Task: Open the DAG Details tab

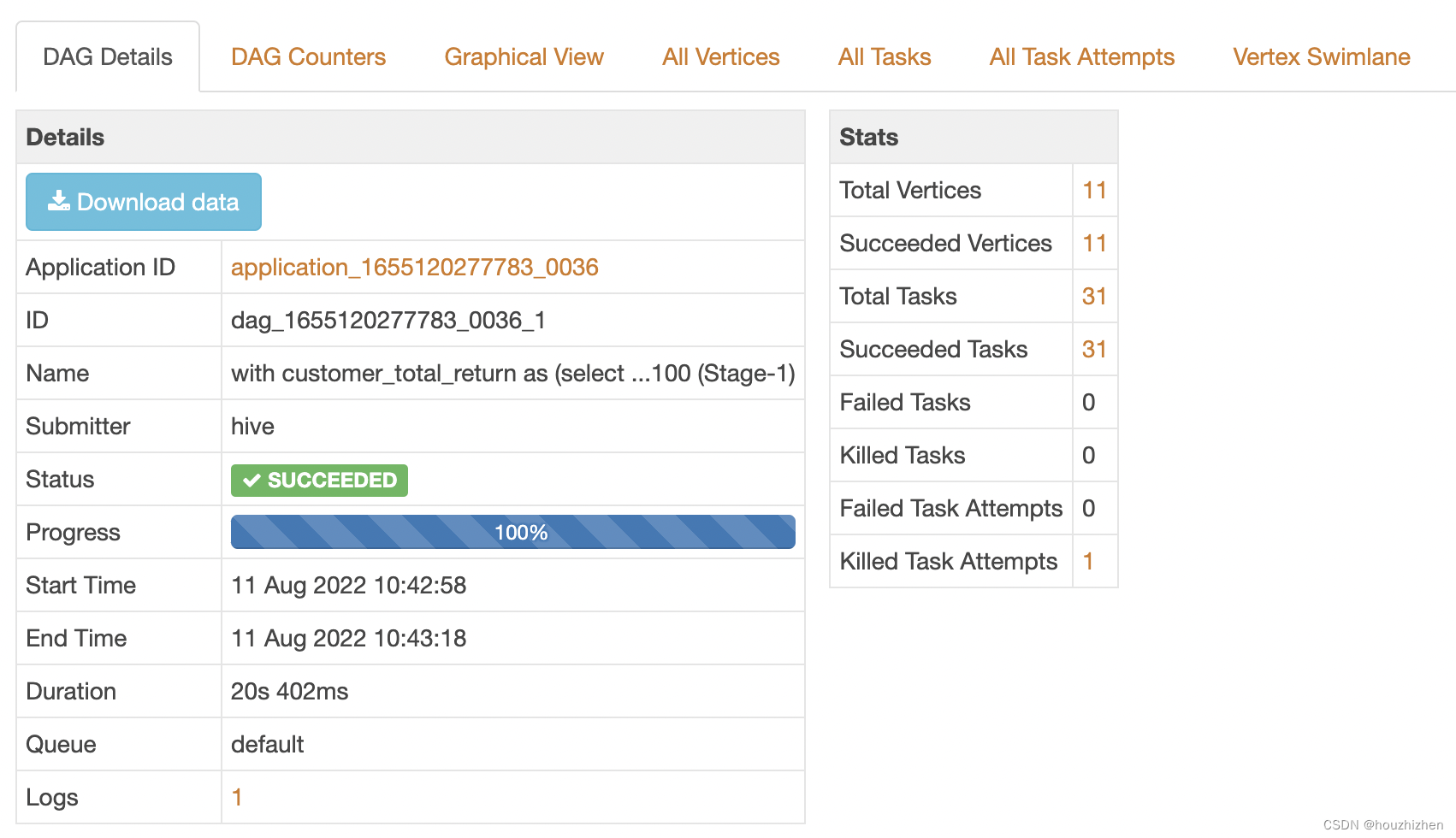Action: (108, 57)
